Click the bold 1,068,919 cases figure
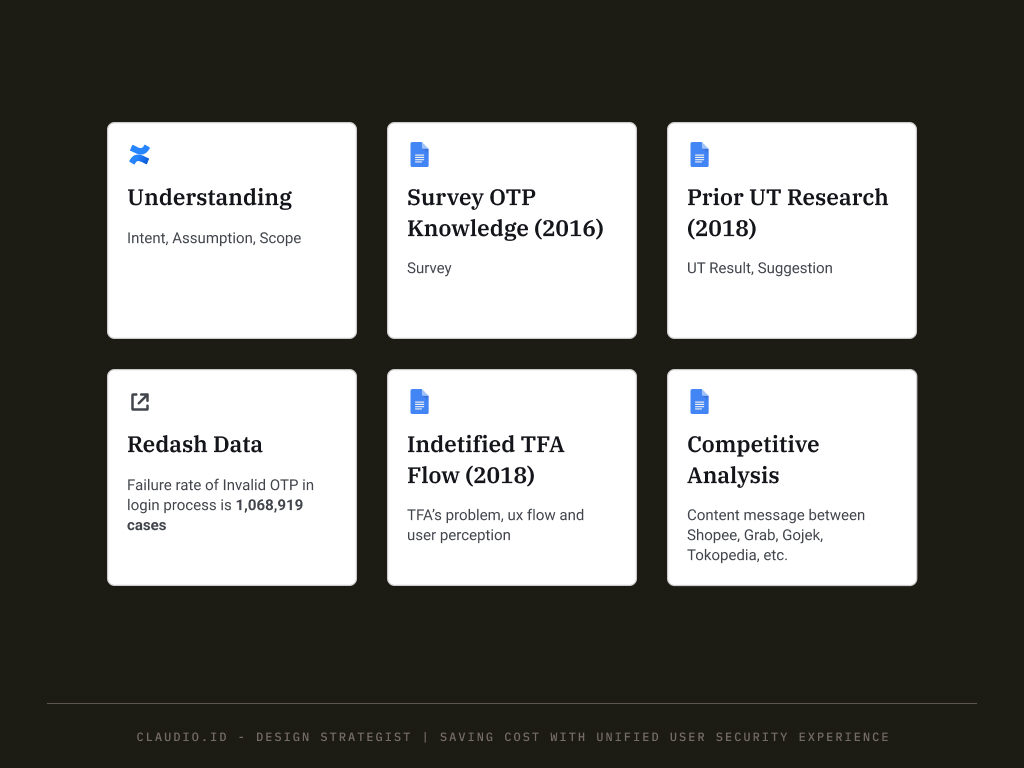Screen dimensions: 1024x768 click(x=215, y=515)
